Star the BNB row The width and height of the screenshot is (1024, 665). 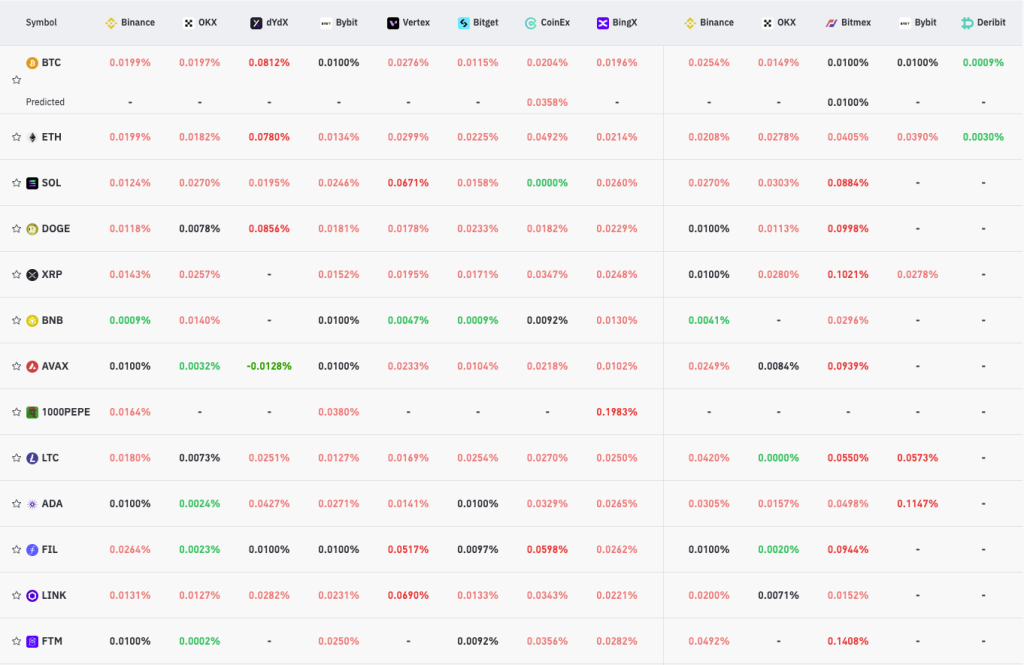[16, 320]
